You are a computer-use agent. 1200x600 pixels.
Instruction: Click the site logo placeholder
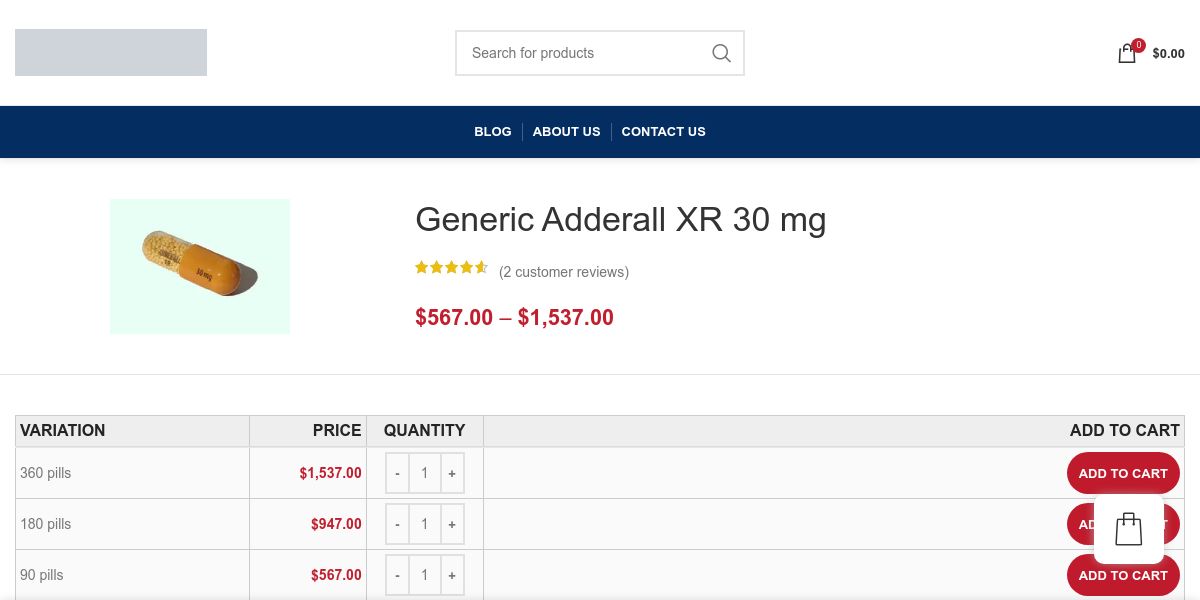click(x=111, y=53)
